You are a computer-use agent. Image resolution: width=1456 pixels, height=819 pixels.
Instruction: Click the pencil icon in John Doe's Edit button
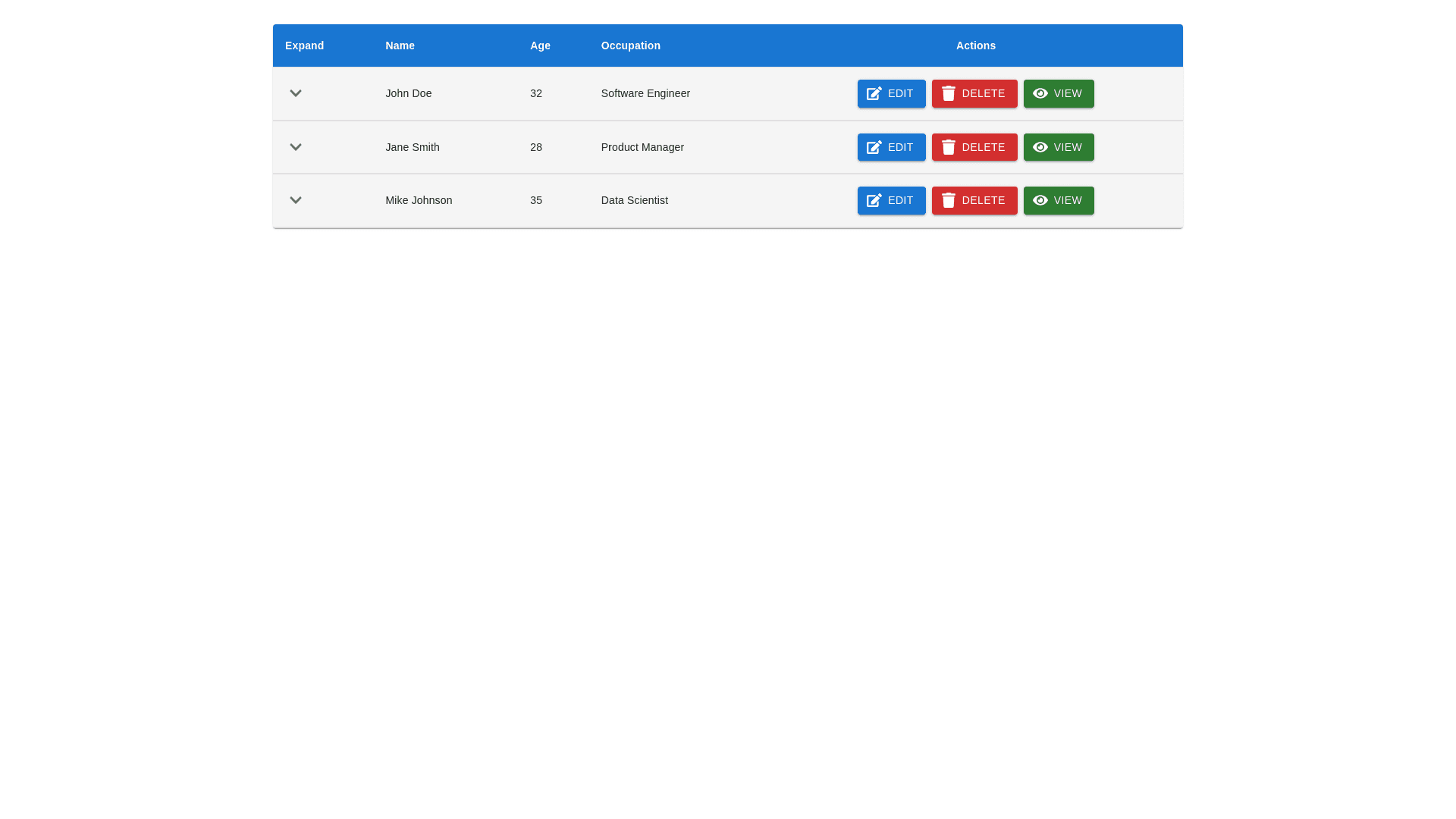tap(874, 93)
